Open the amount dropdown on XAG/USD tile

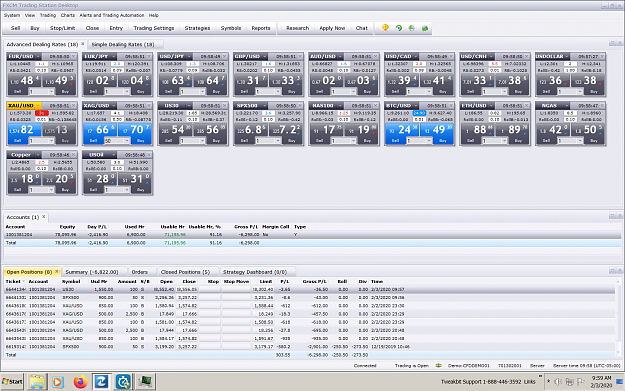pos(127,141)
